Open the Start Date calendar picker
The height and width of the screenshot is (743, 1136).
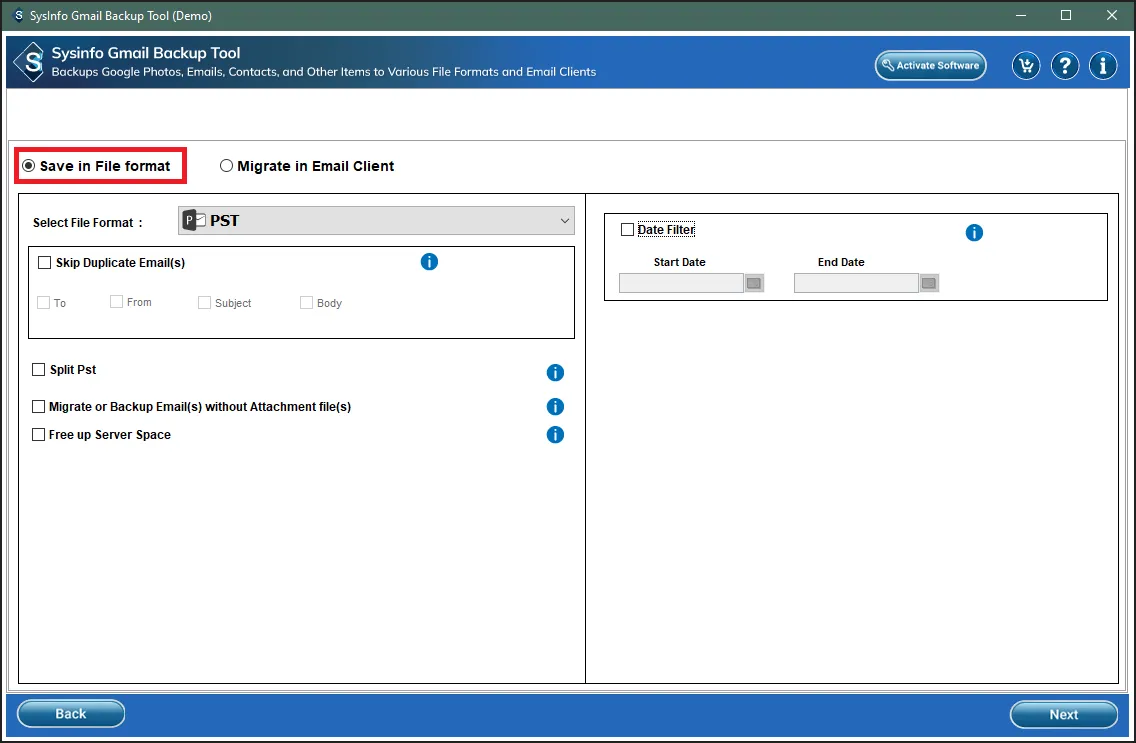tap(754, 283)
